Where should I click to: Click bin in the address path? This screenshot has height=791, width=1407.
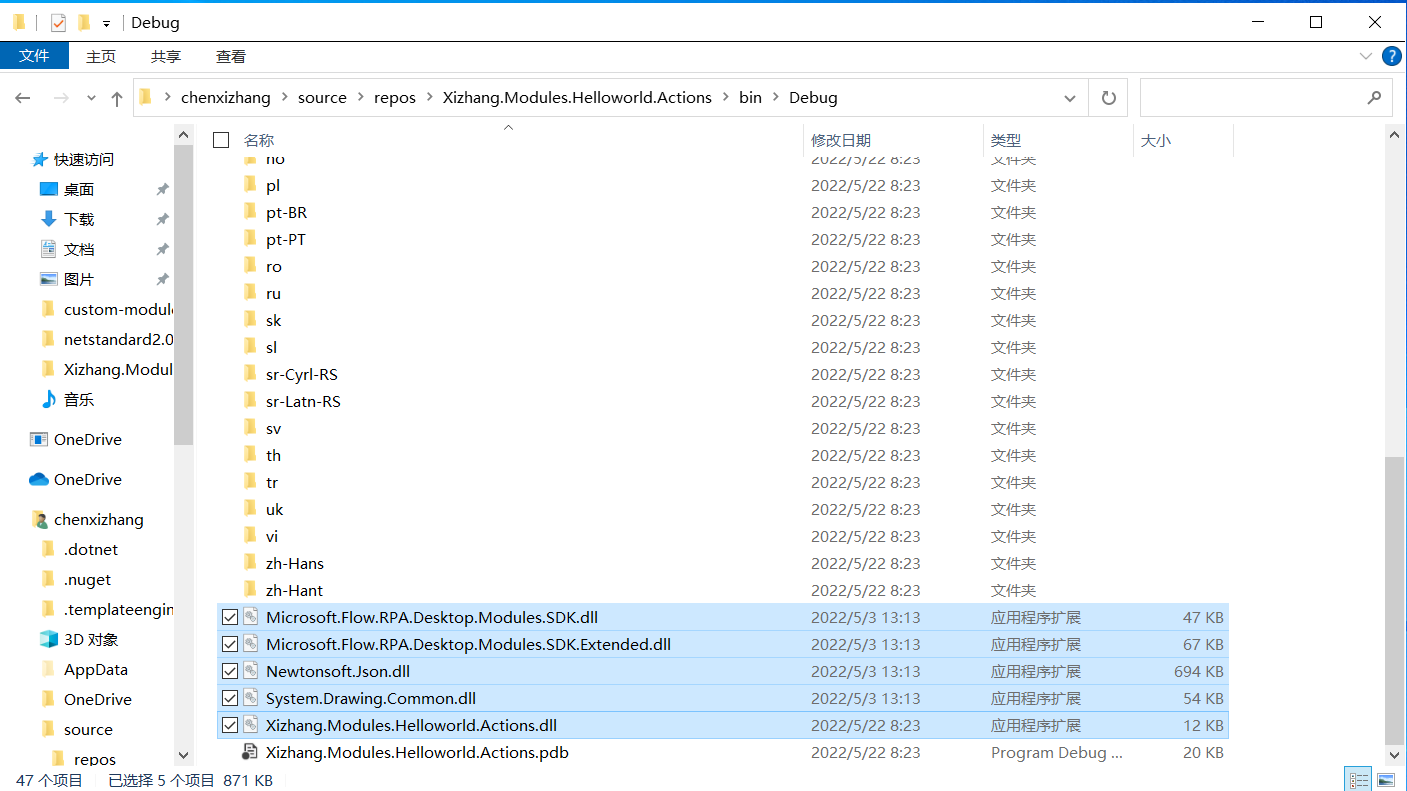(750, 98)
